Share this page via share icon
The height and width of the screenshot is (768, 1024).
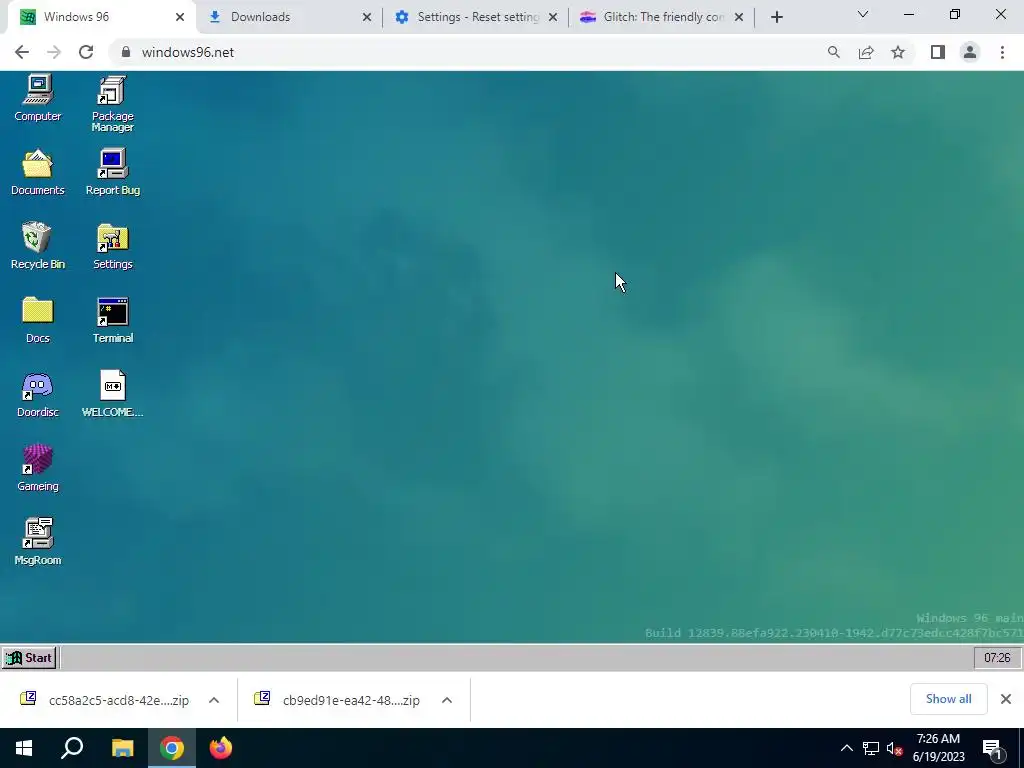(x=866, y=52)
